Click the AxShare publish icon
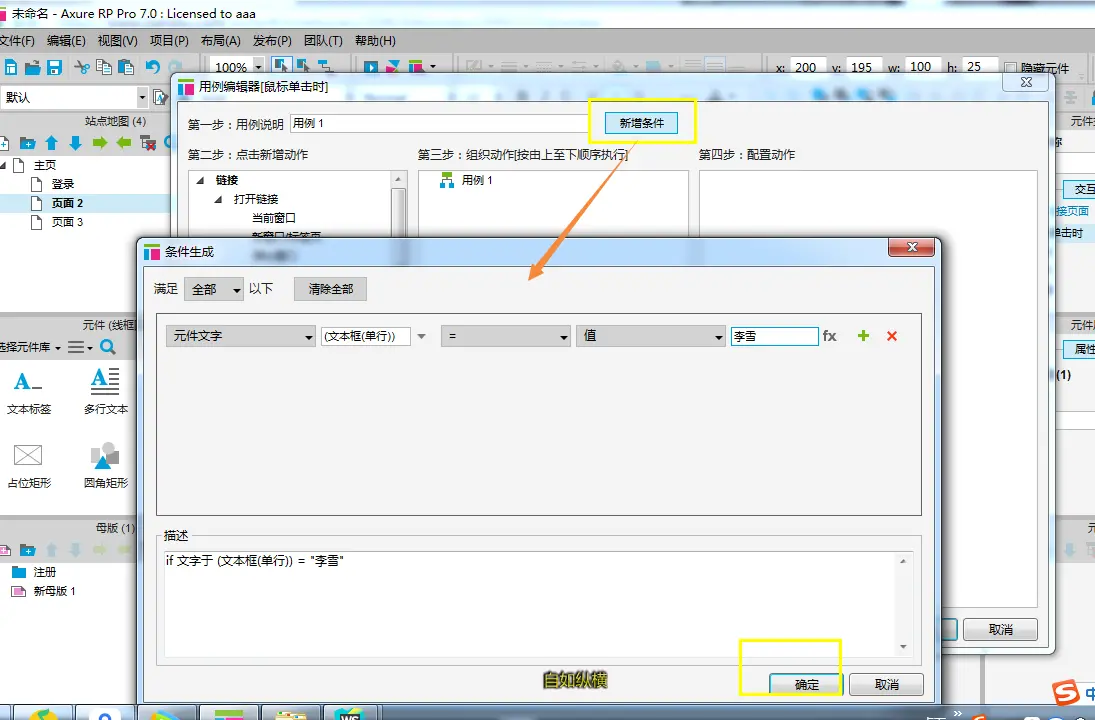1095x720 pixels. coord(393,67)
